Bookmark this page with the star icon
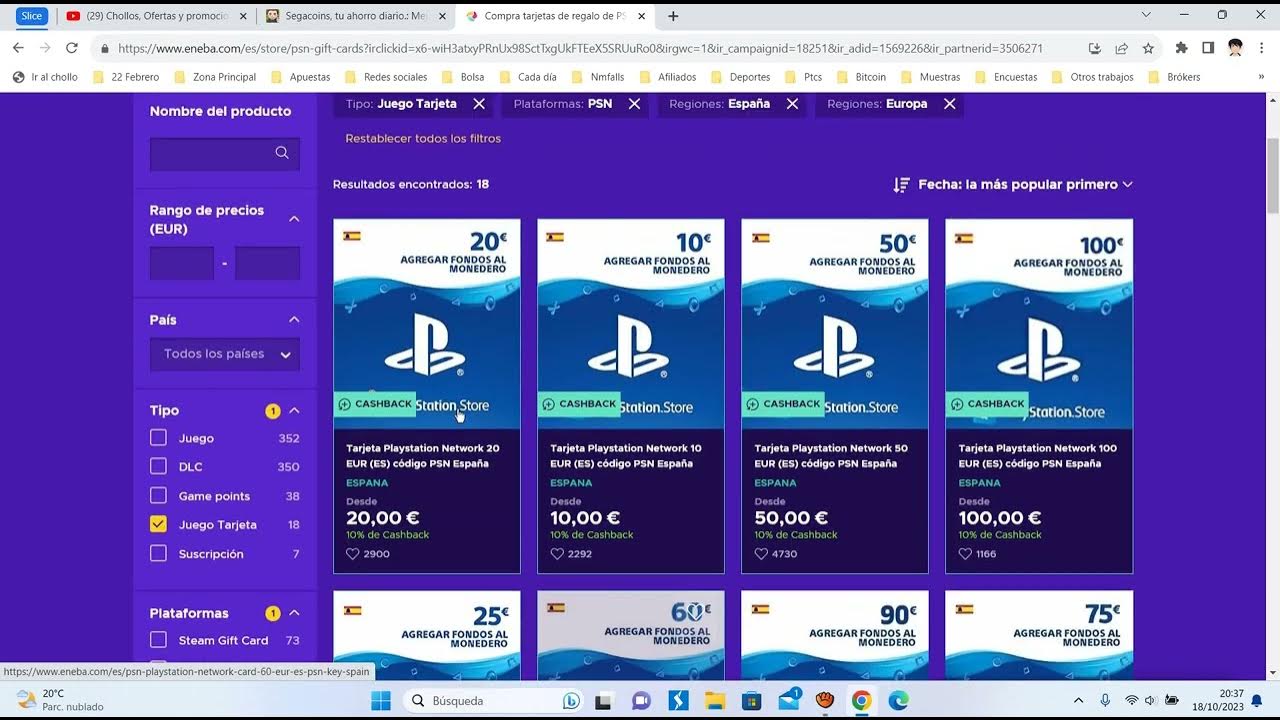This screenshot has width=1280, height=720. [x=1148, y=48]
